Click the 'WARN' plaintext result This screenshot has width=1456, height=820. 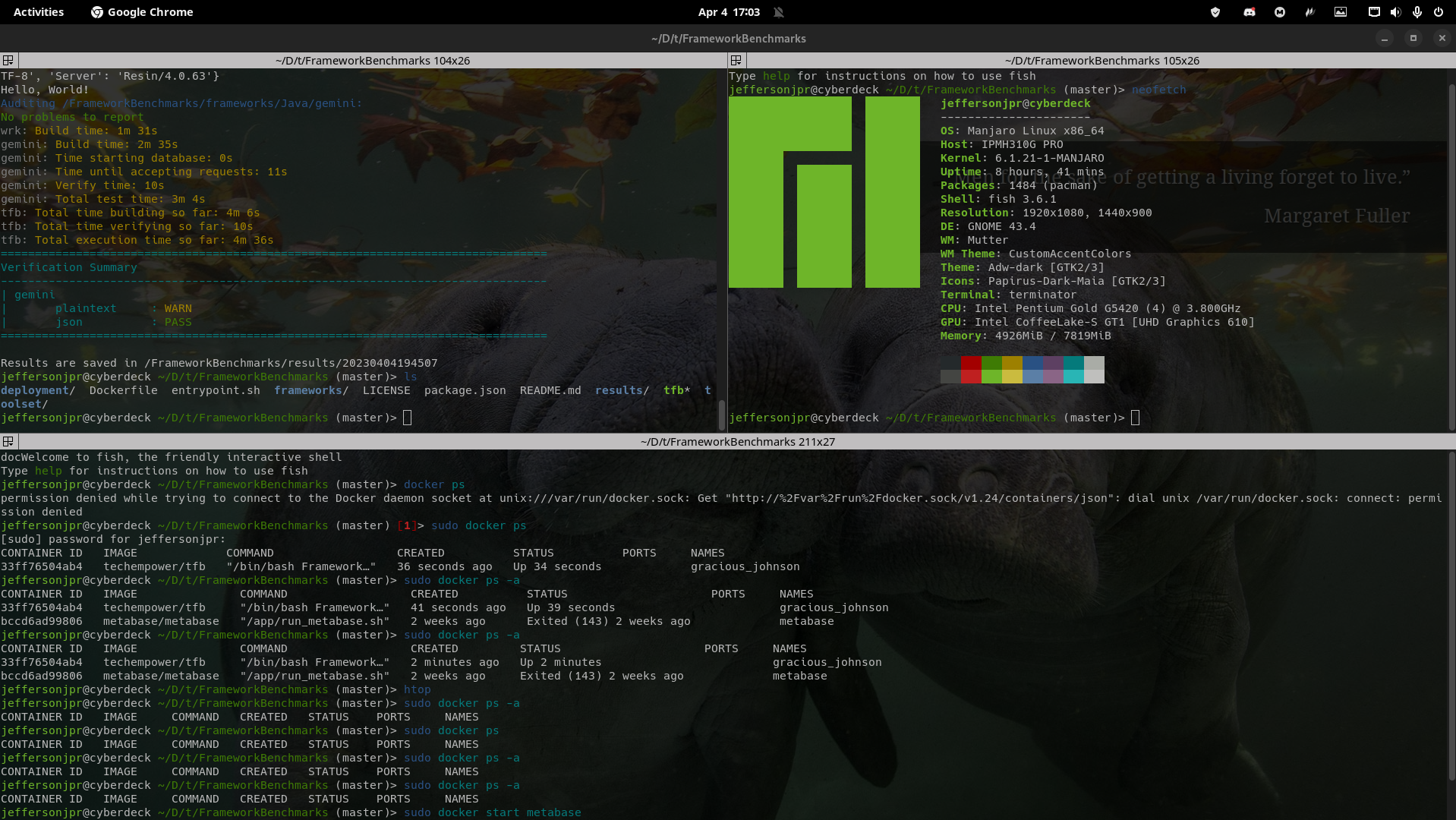pos(178,308)
